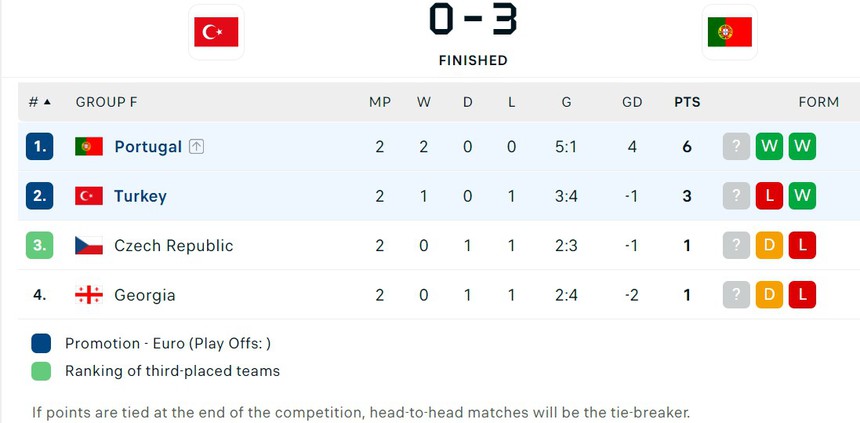Open the Portugal team link

pyautogui.click(x=148, y=147)
